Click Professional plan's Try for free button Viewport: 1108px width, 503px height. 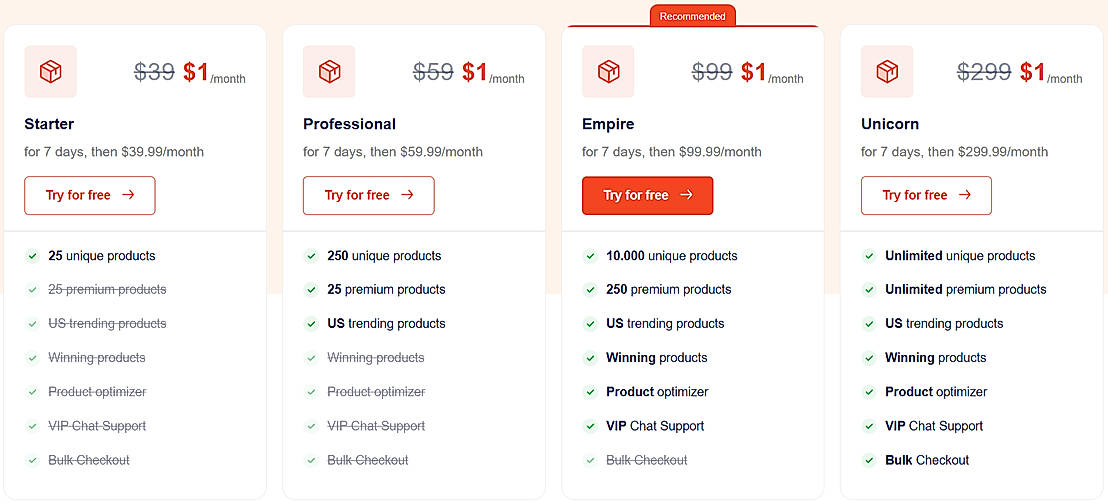click(x=369, y=195)
